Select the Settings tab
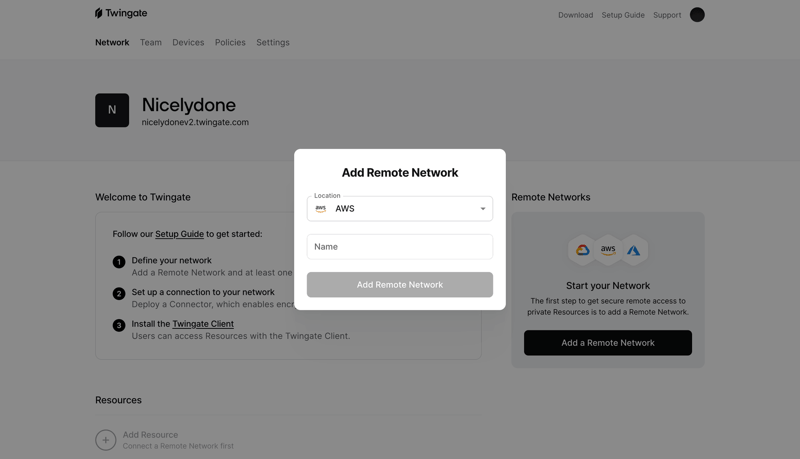This screenshot has width=800, height=459. [x=272, y=42]
